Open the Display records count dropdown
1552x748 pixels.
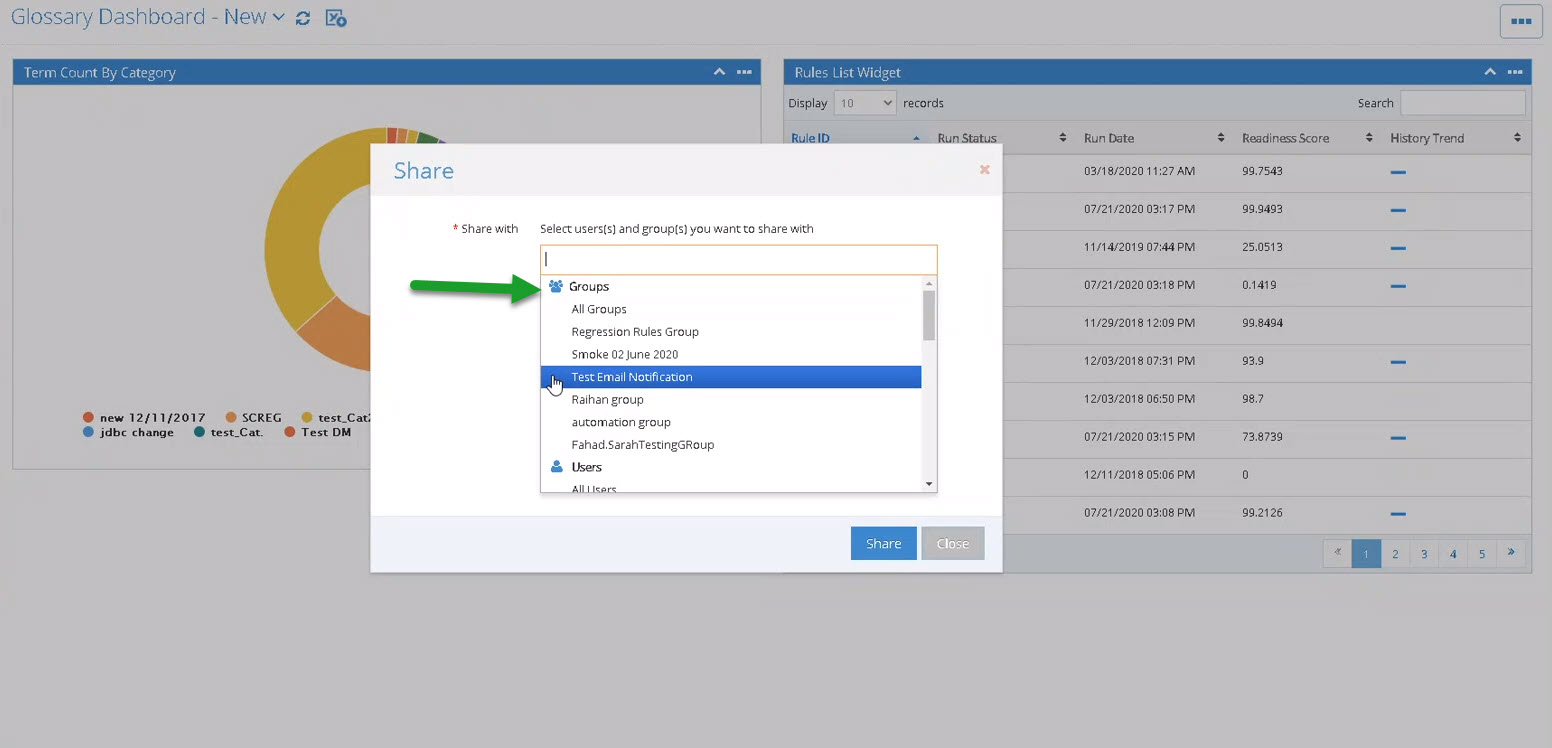tap(864, 102)
